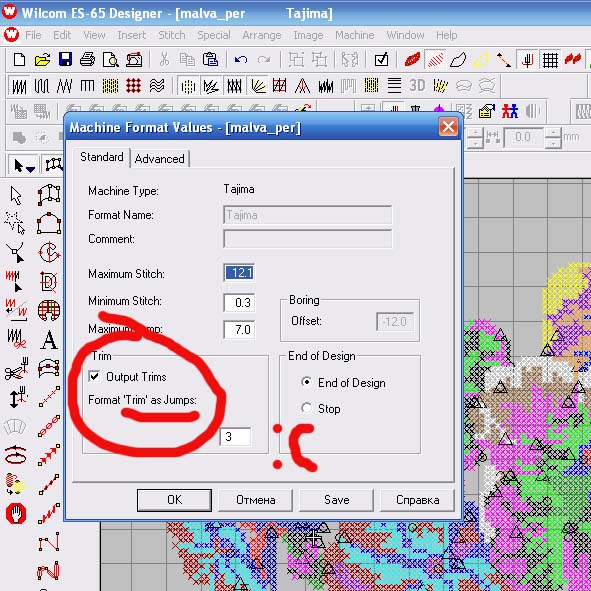591x591 pixels.
Task: Select the Lettering A tool
Action: (49, 340)
